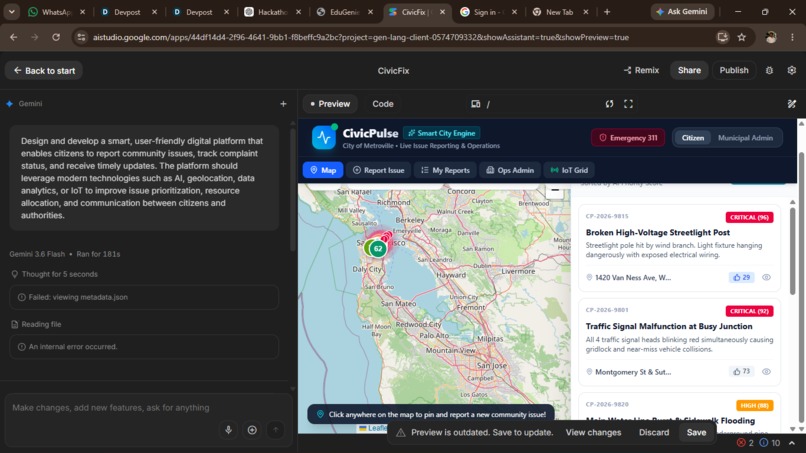
Task: Open the AI Studio settings gear
Action: (x=792, y=70)
